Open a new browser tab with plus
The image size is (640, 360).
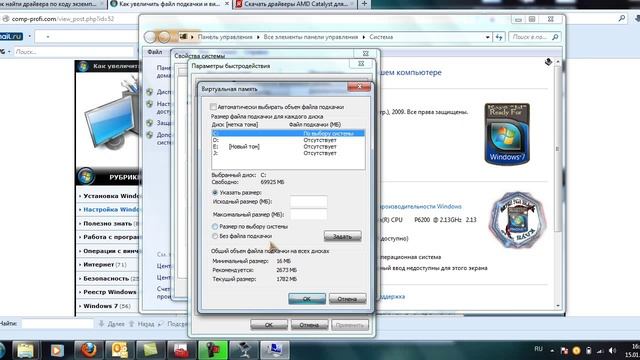click(364, 4)
